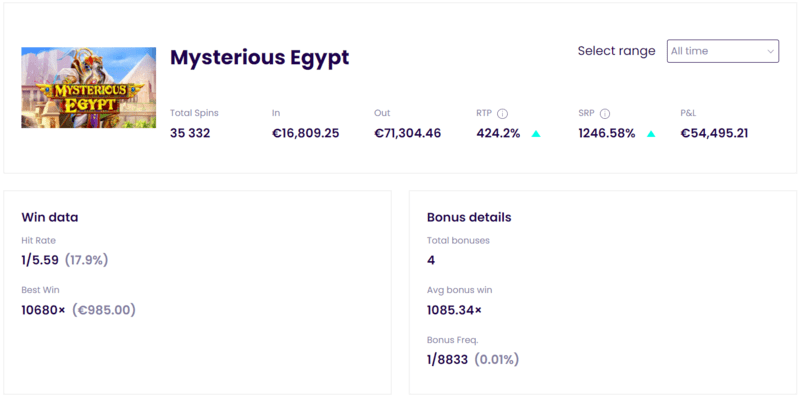Click the Best Win value 10680×
This screenshot has width=800, height=398.
coord(43,310)
